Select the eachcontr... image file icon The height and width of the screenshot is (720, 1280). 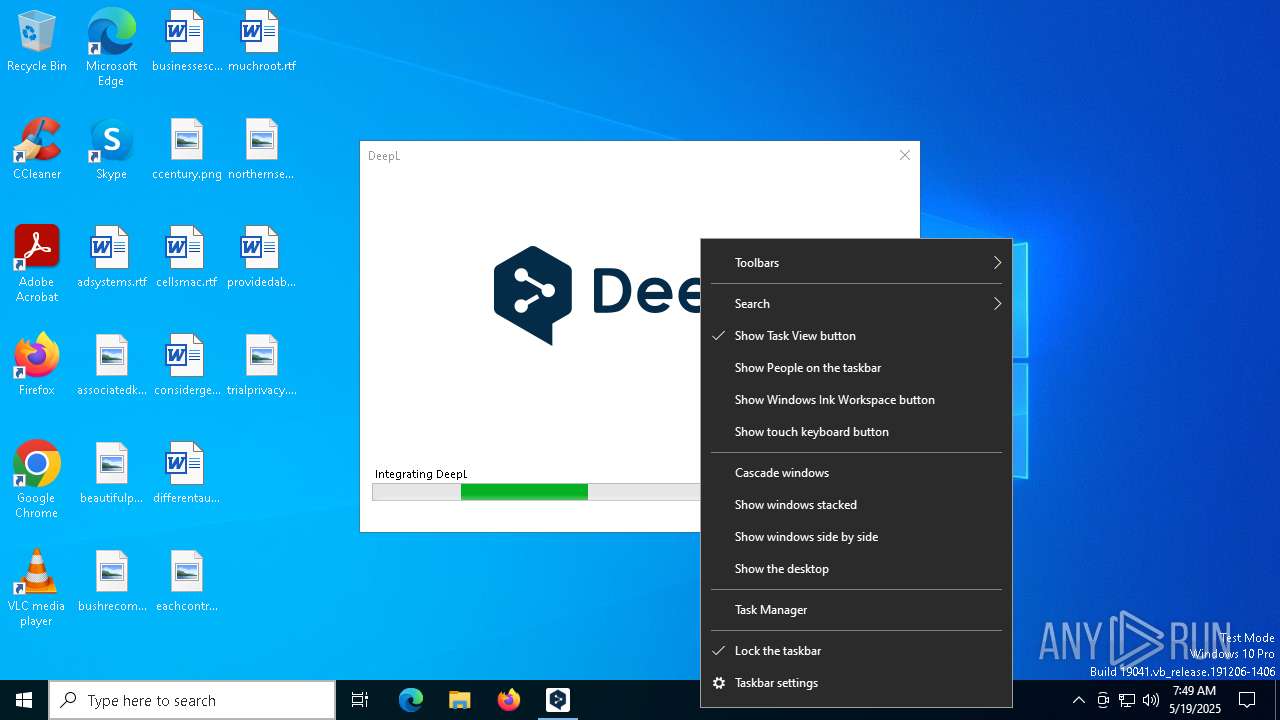point(186,581)
